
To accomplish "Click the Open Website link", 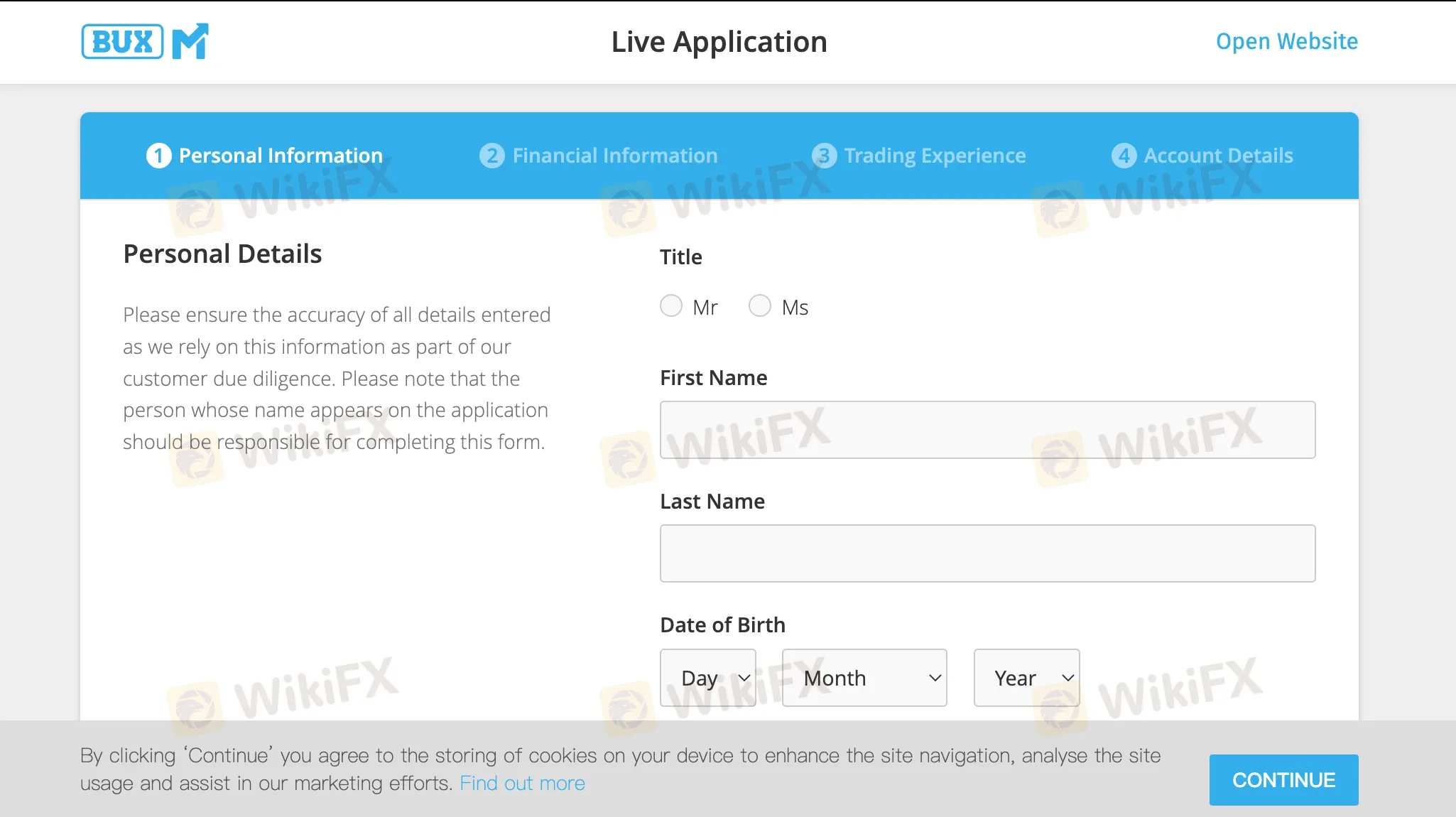I will pyautogui.click(x=1286, y=41).
